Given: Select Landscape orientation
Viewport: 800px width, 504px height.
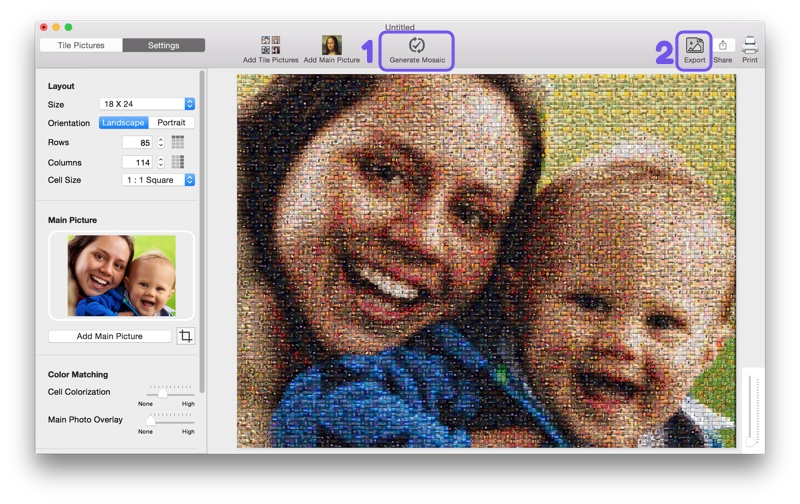Looking at the screenshot, I should tap(123, 122).
